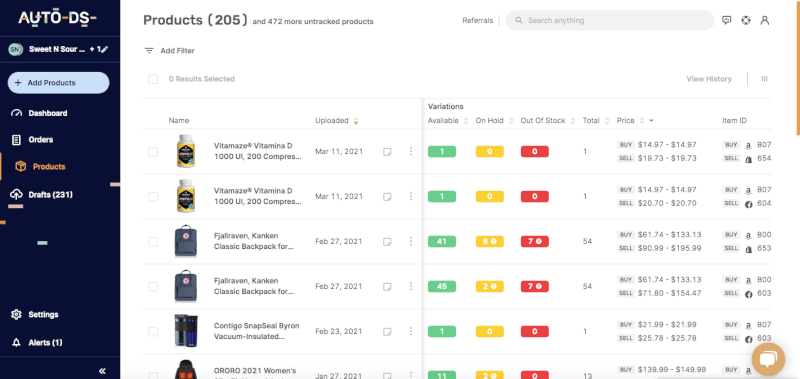Image resolution: width=800 pixels, height=379 pixels.
Task: Click the Contigo tumbler thumbnail
Action: click(185, 332)
